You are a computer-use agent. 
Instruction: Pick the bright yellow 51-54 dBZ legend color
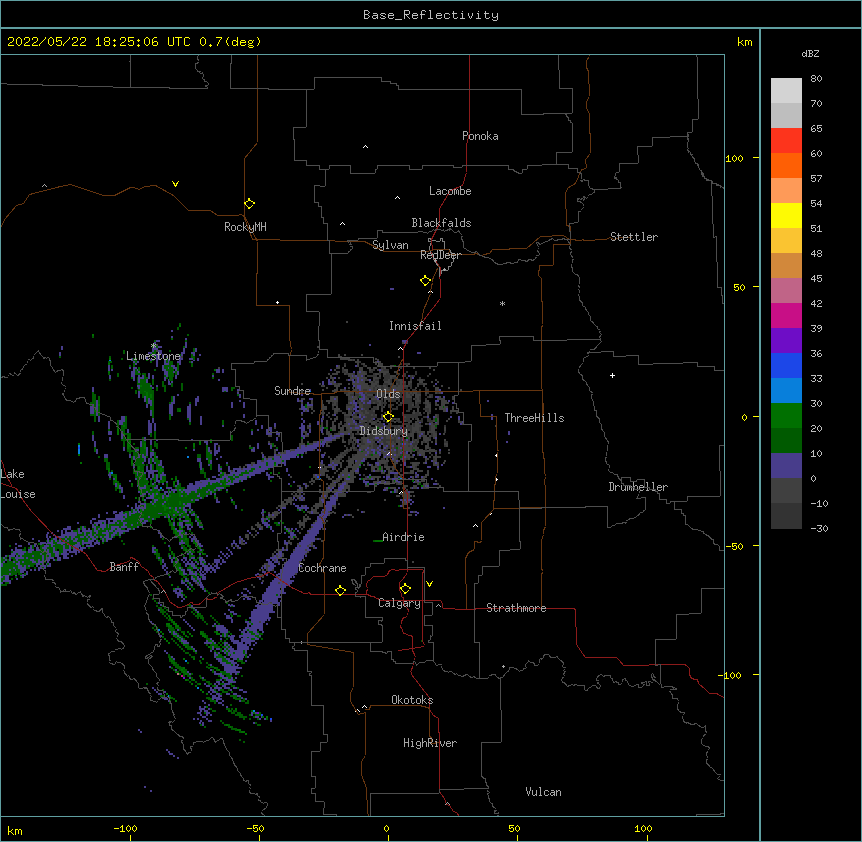(786, 215)
